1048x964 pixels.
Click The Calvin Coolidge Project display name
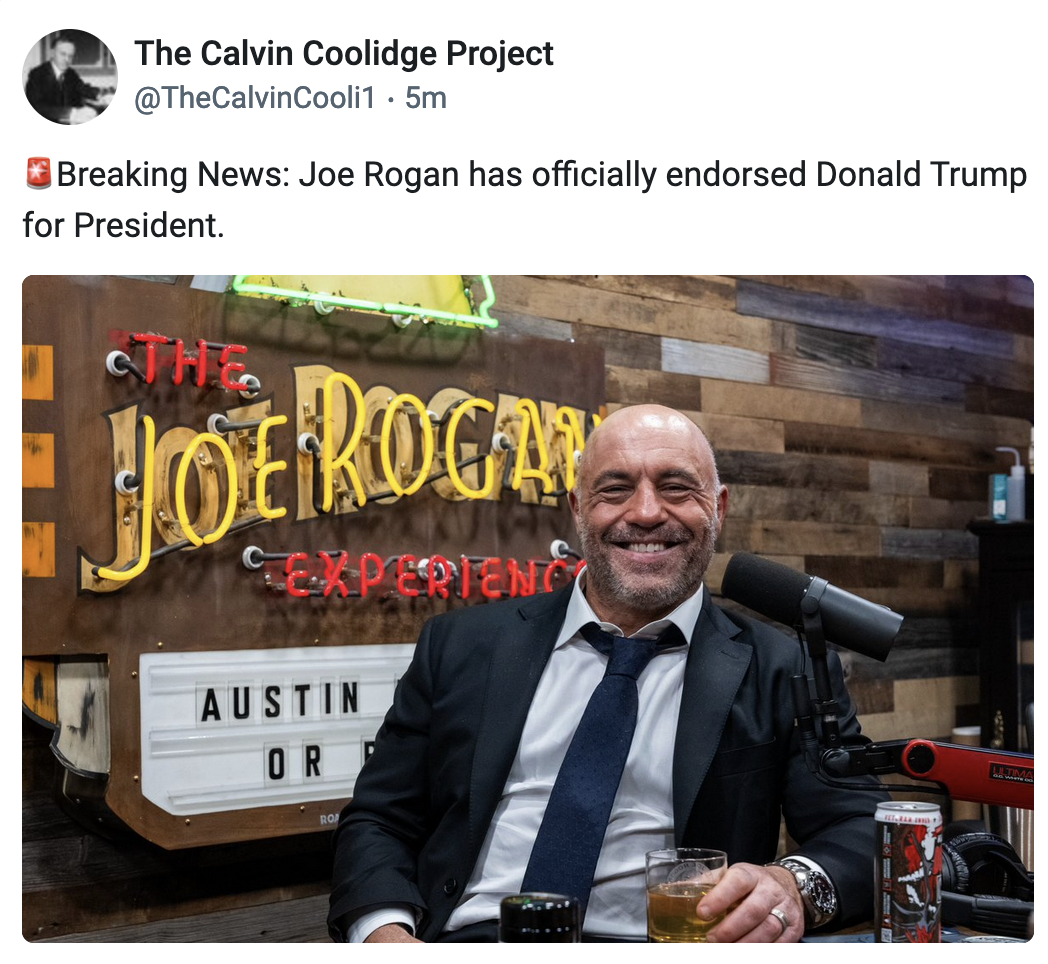(x=344, y=53)
